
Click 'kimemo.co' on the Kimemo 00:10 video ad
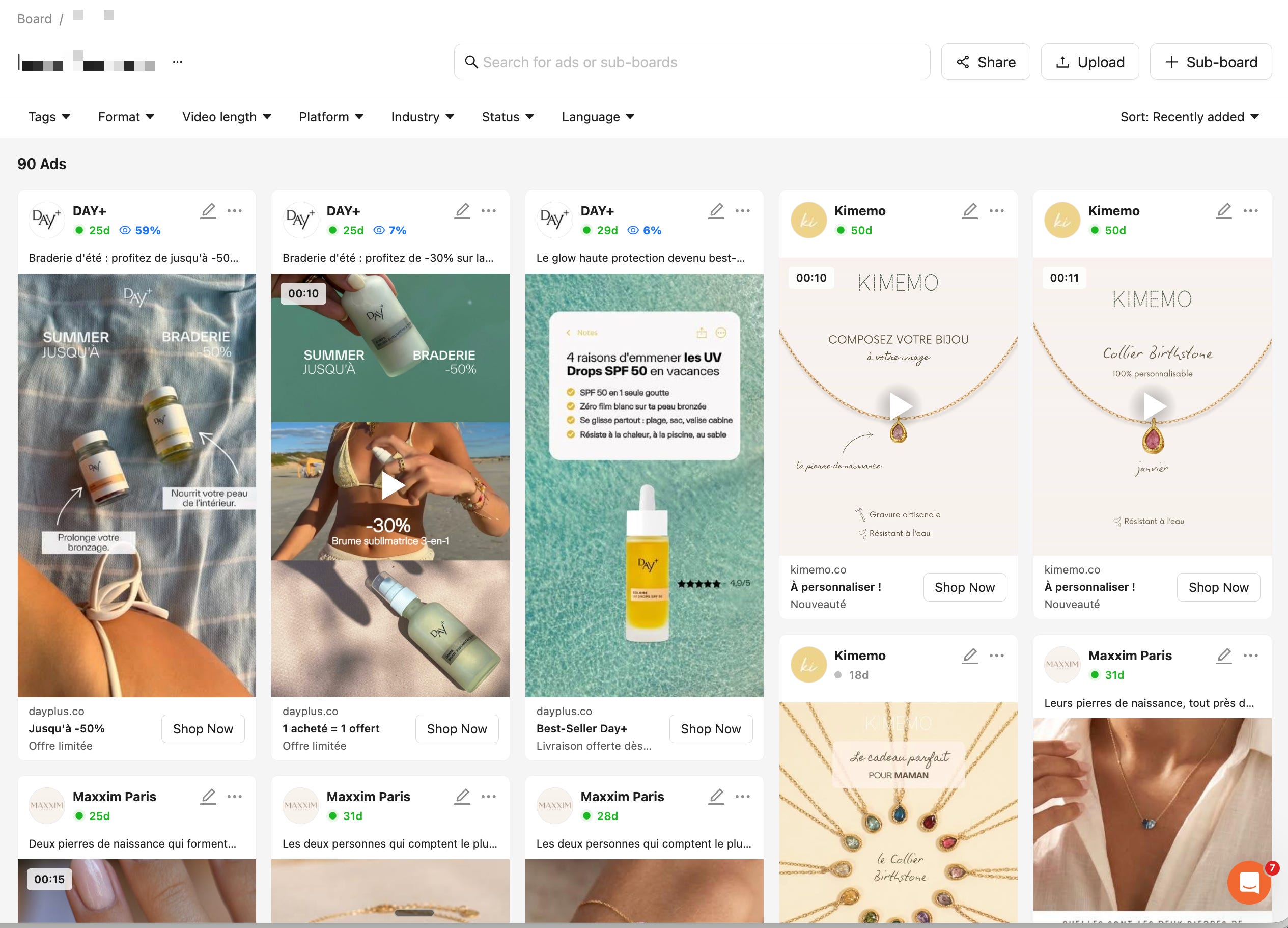click(818, 569)
